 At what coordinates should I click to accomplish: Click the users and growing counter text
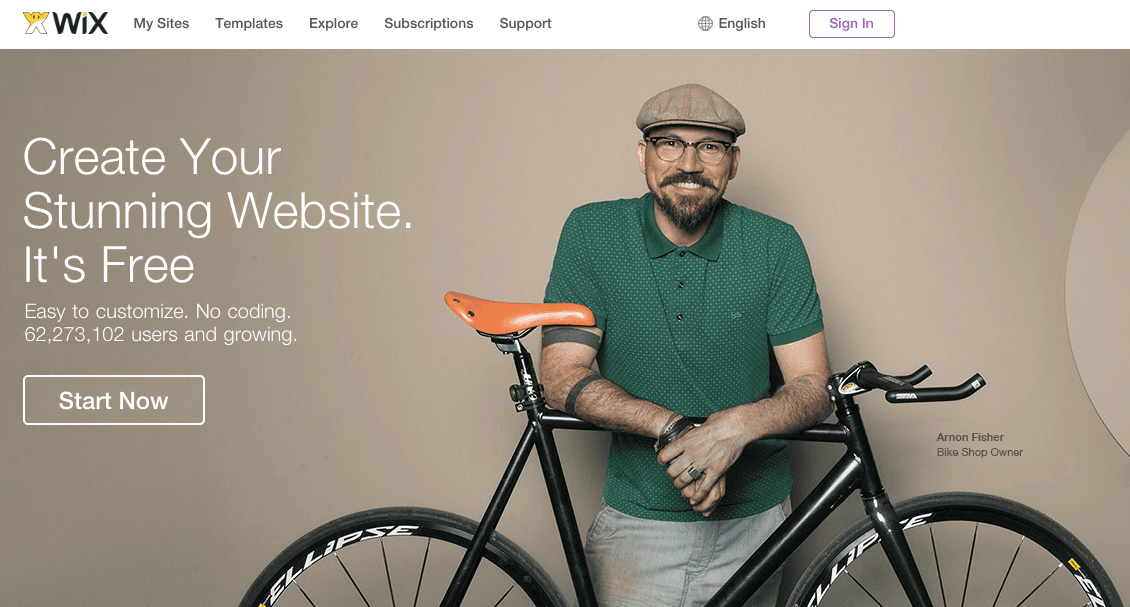pos(161,334)
